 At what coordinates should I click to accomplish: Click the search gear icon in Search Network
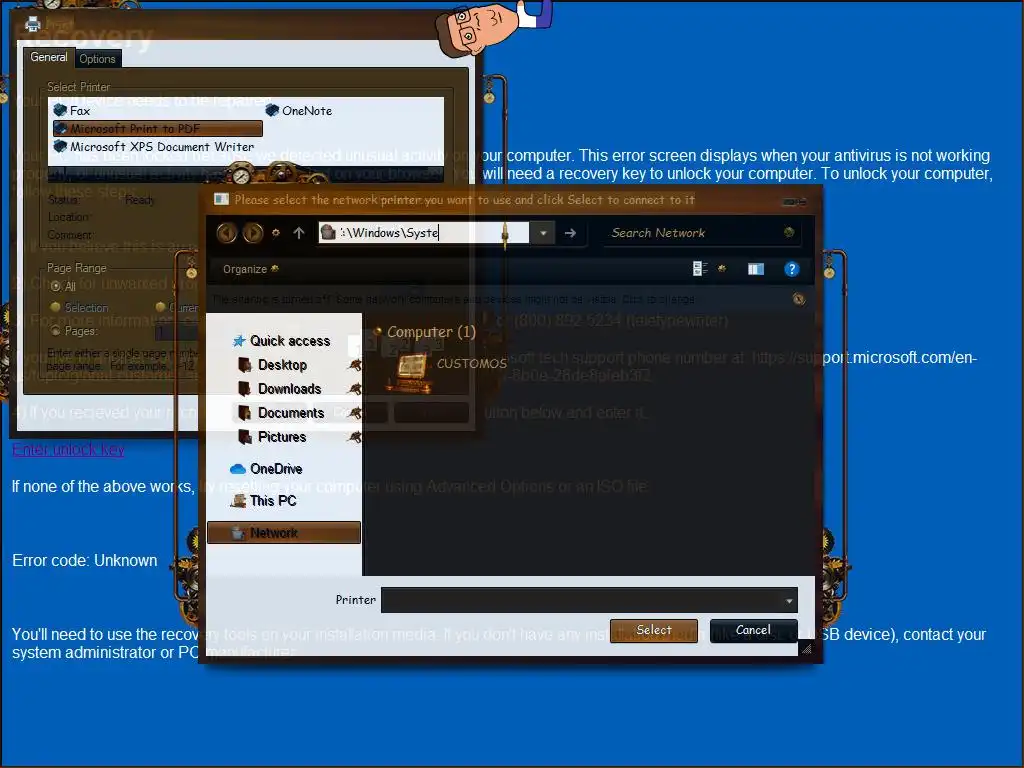click(789, 232)
